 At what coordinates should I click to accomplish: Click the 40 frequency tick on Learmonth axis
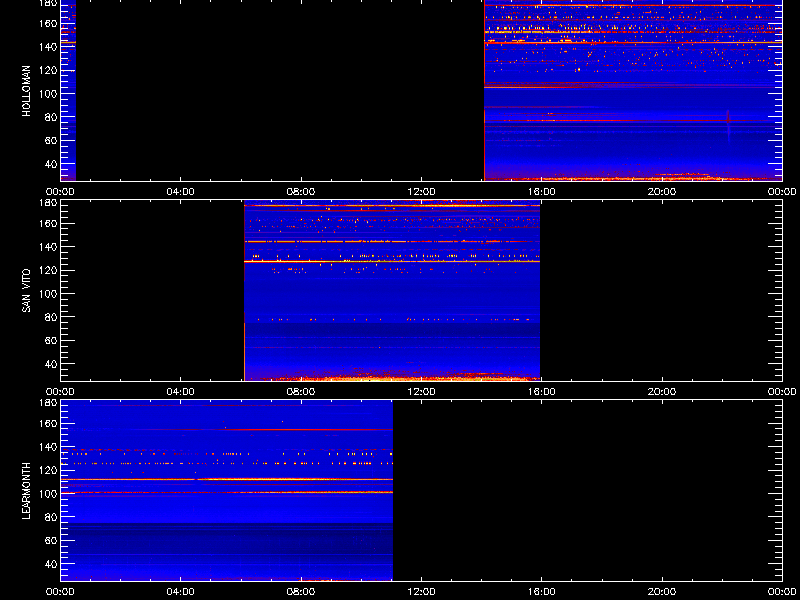pyautogui.click(x=52, y=564)
